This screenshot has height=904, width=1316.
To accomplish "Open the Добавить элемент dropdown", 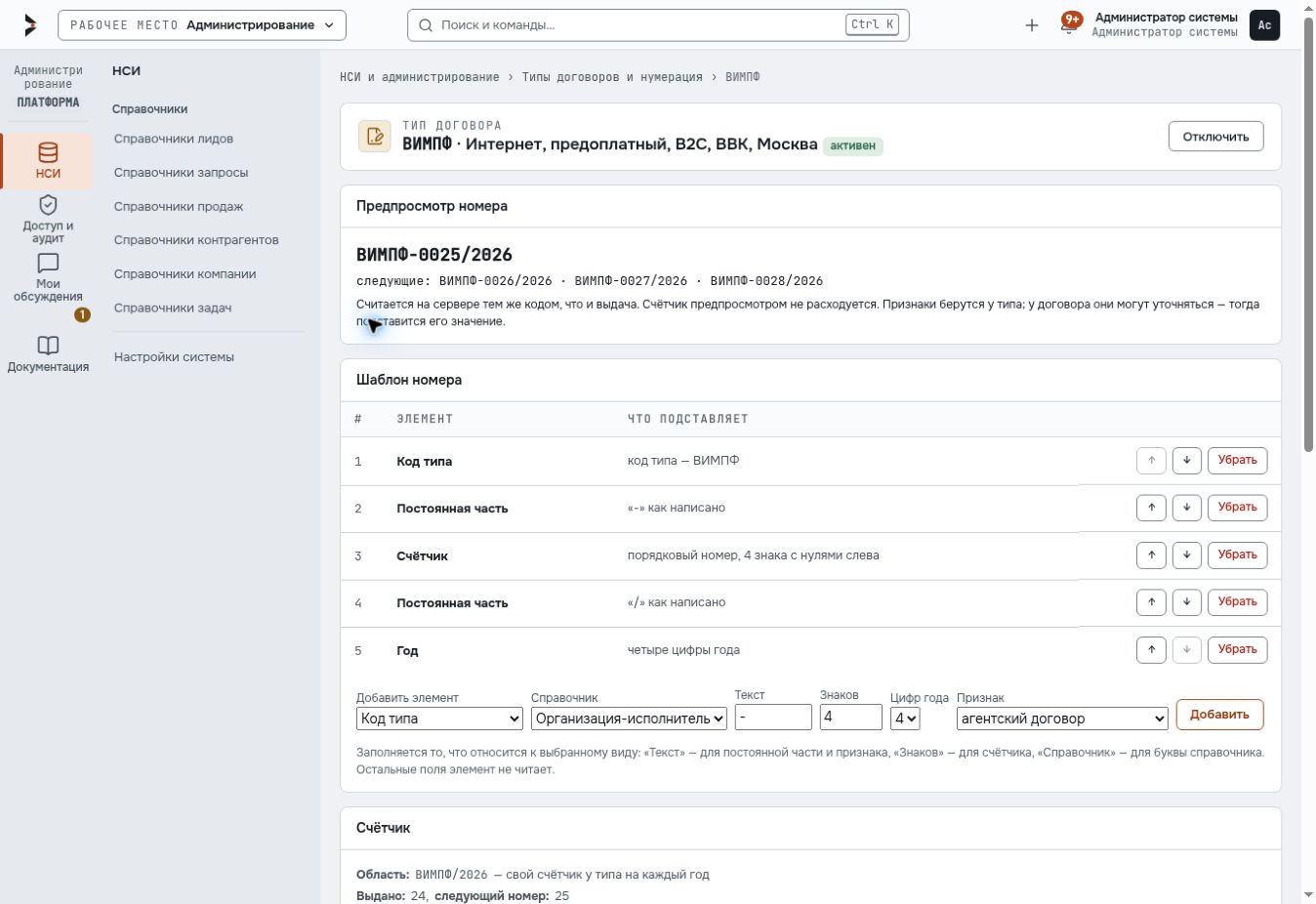I will (439, 719).
